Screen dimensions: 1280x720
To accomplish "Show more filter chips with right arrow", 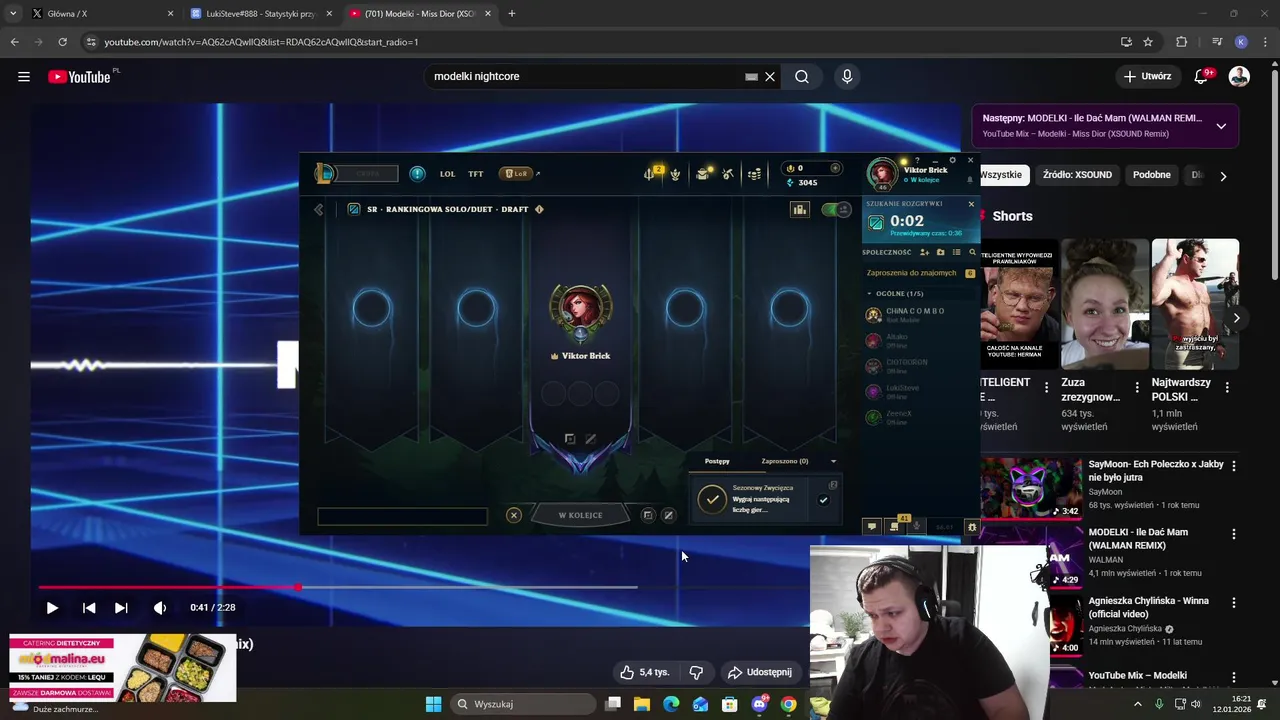I will pyautogui.click(x=1222, y=176).
